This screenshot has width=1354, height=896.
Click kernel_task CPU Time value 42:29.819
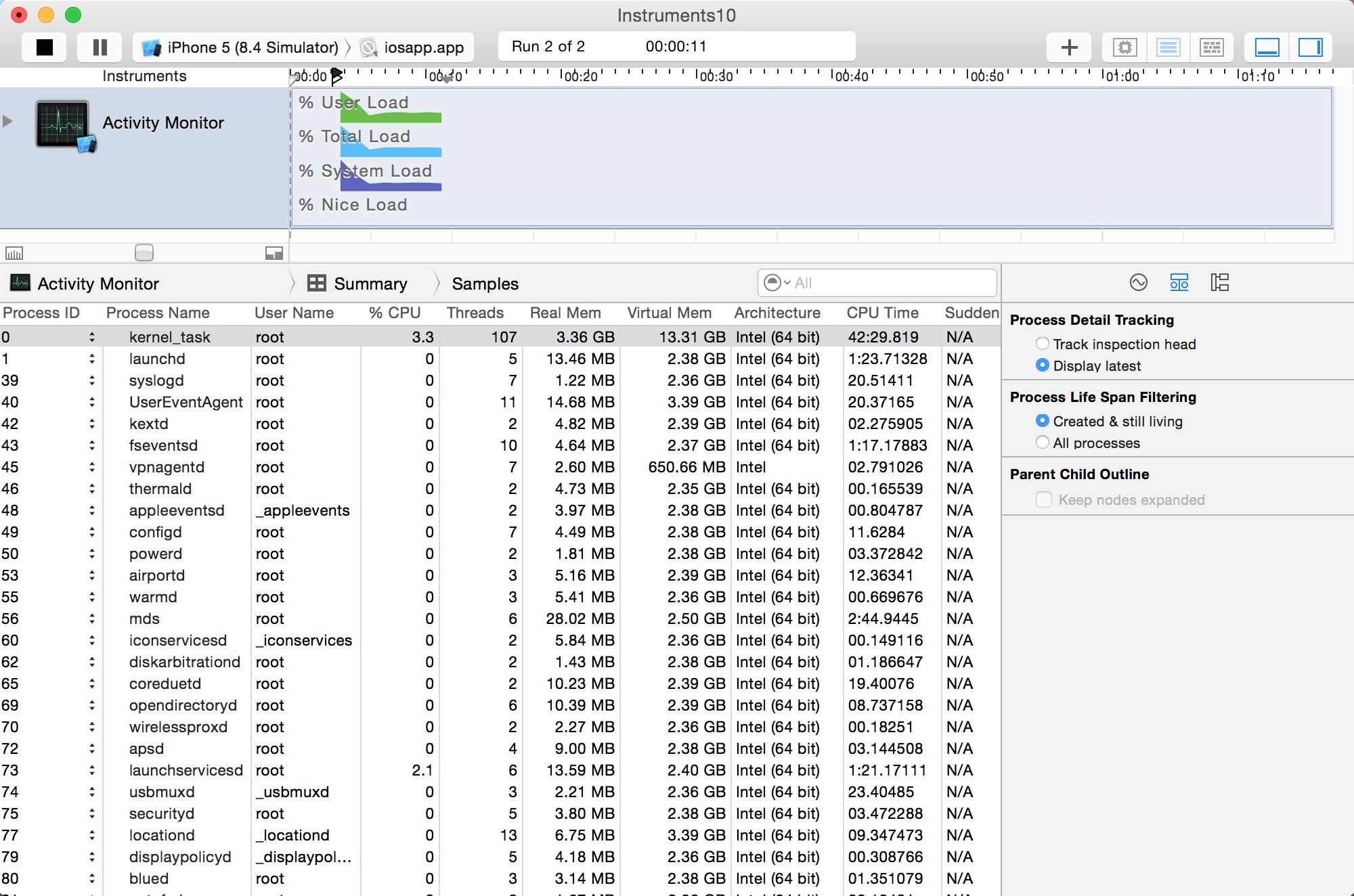pos(883,337)
